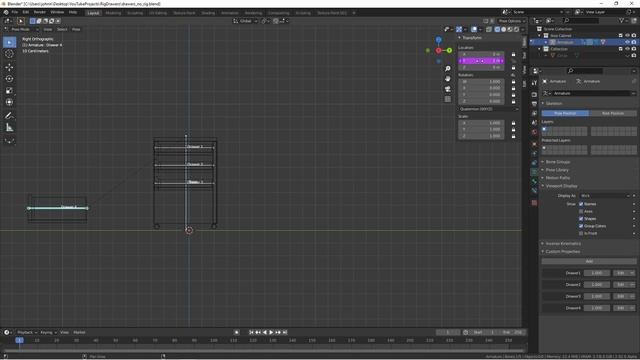Toggle the camera view icon

[x=448, y=89]
